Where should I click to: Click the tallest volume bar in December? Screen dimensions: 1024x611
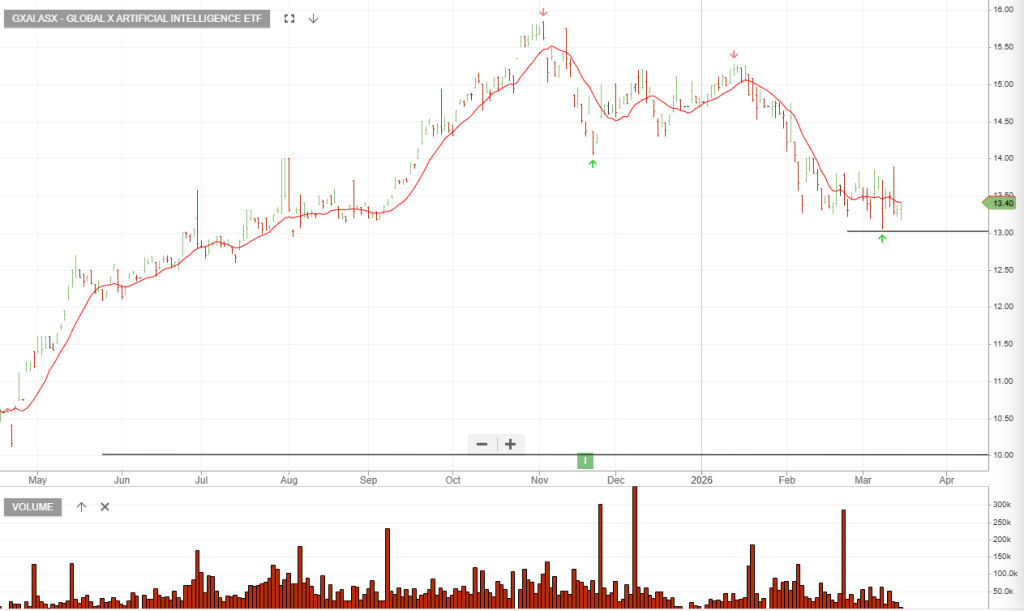coord(634,540)
